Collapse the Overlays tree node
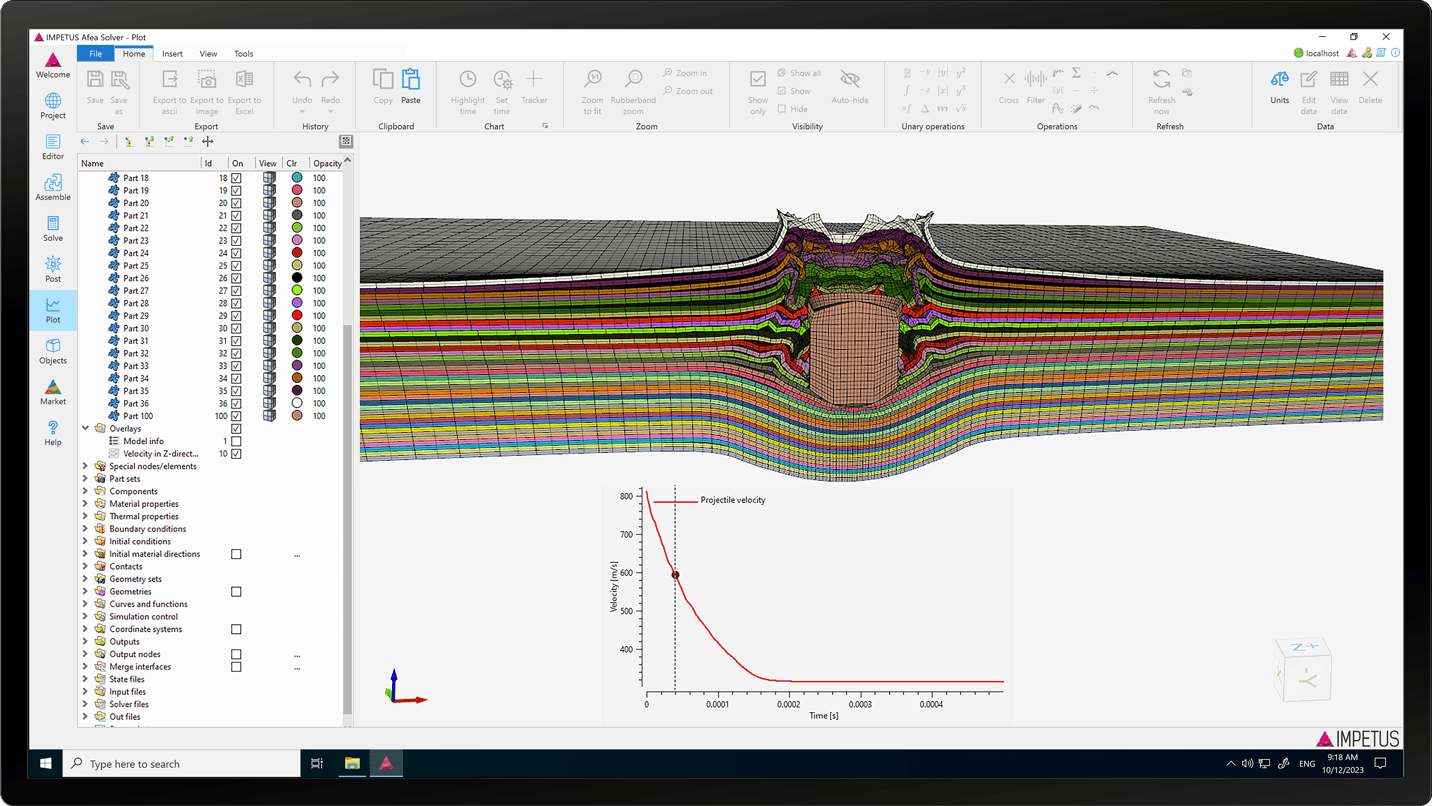 (86, 429)
